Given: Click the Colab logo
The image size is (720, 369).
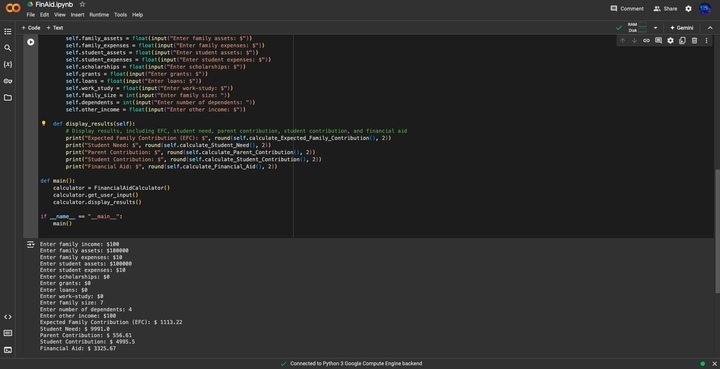Looking at the screenshot, I should click(x=13, y=8).
